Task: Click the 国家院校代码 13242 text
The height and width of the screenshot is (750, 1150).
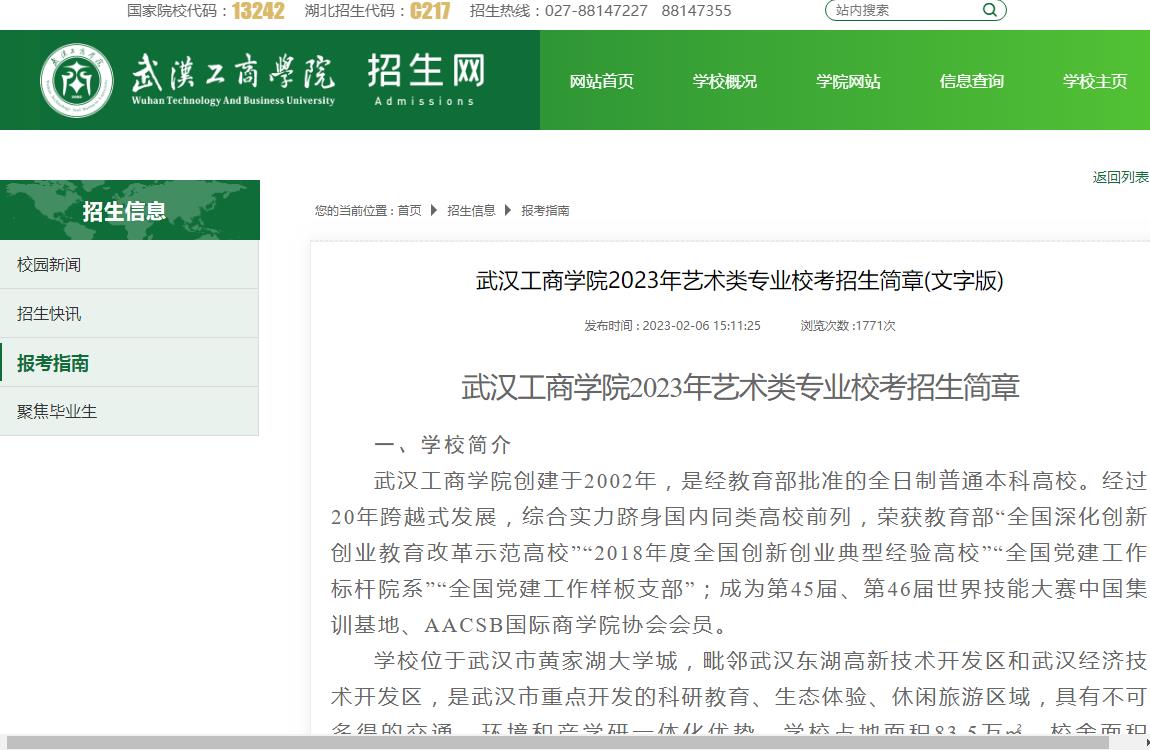Action: [x=205, y=10]
